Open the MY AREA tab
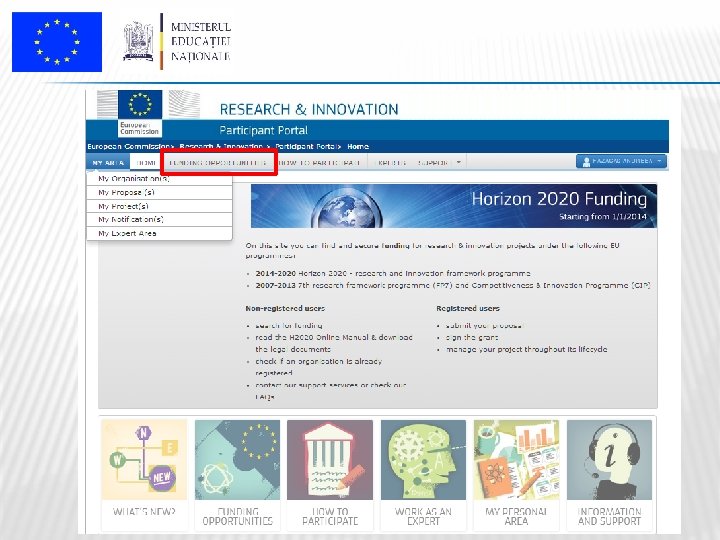Screen dimensions: 720x540 pyautogui.click(x=108, y=163)
